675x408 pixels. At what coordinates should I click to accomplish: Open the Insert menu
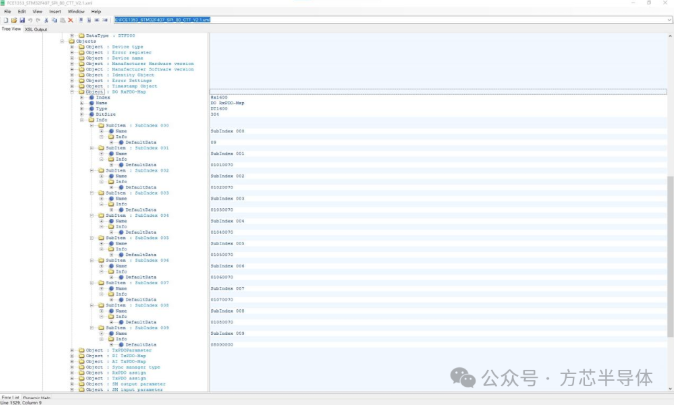[x=55, y=12]
